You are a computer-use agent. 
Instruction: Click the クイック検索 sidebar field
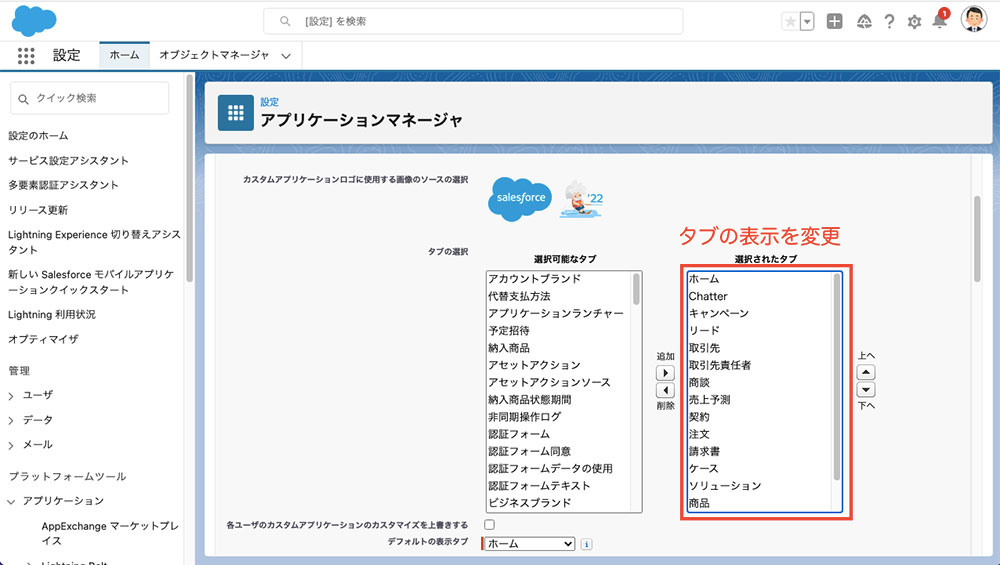(x=89, y=98)
